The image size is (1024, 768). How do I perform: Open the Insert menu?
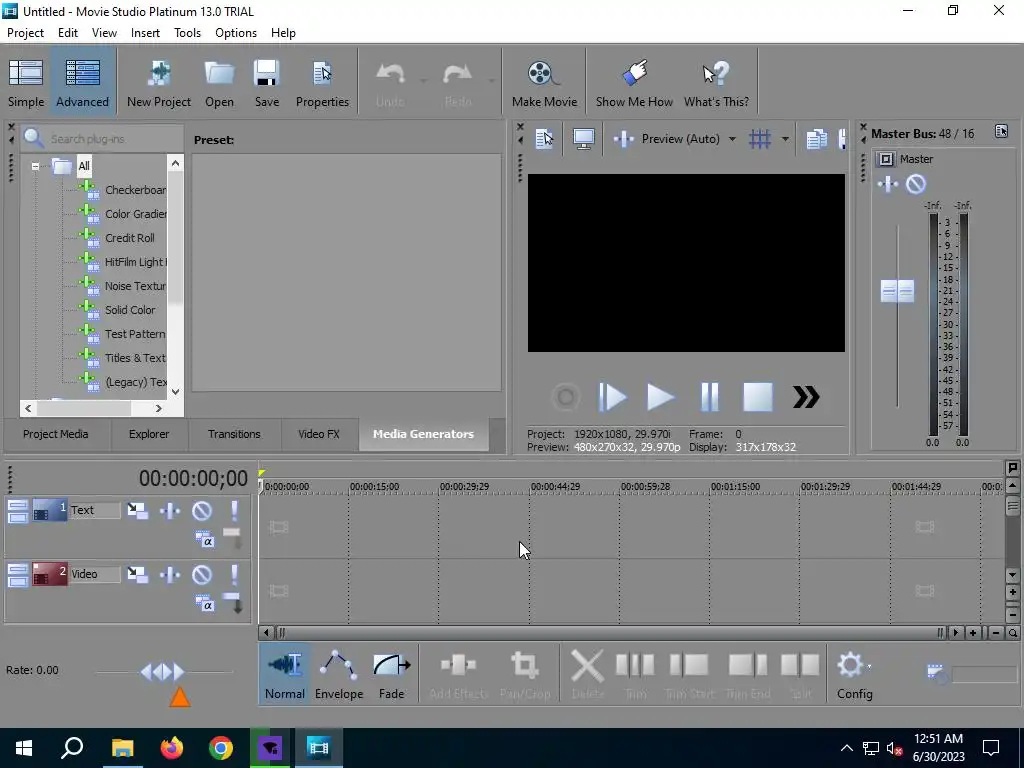(x=145, y=33)
